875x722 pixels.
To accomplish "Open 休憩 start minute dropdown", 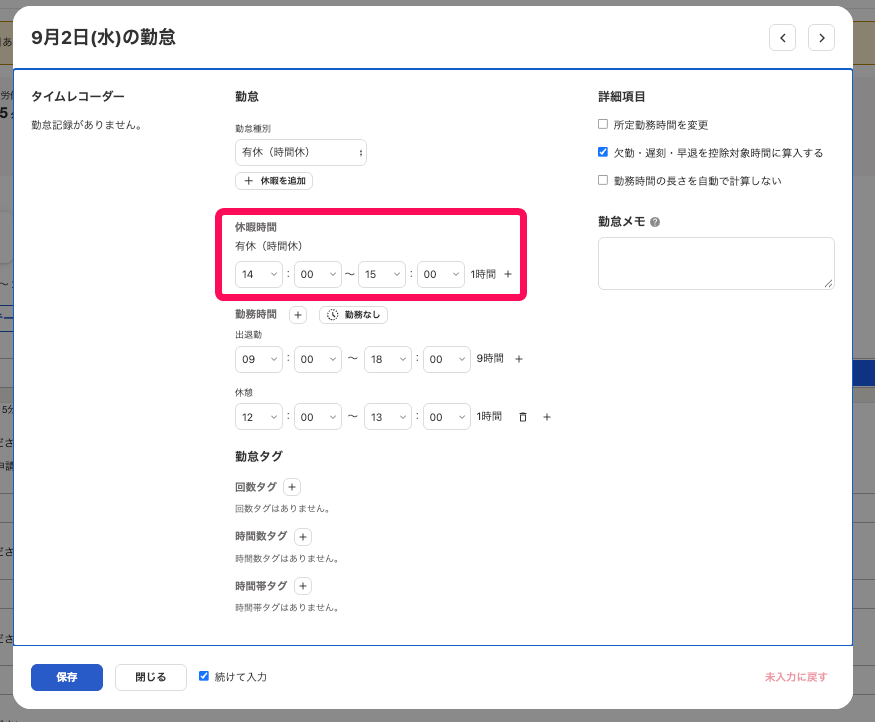I will [x=318, y=417].
